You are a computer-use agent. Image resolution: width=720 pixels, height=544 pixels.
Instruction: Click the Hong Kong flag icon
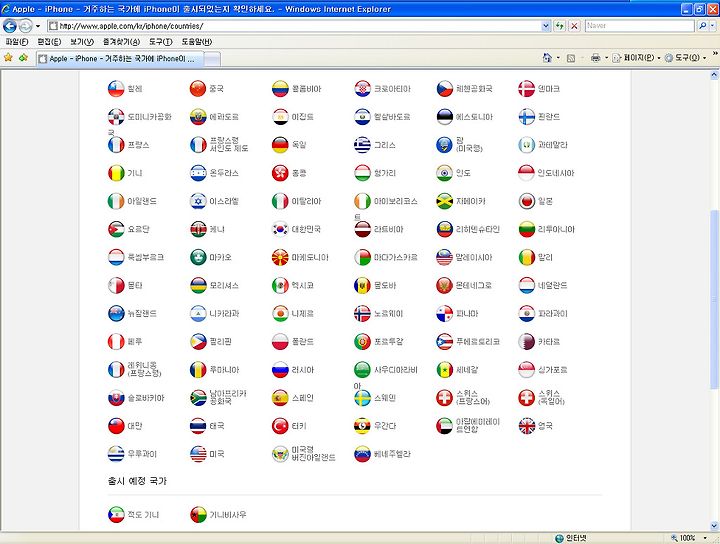[280, 173]
